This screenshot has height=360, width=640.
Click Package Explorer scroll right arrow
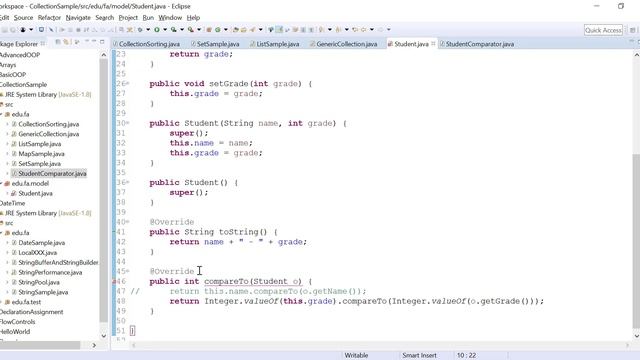94,345
